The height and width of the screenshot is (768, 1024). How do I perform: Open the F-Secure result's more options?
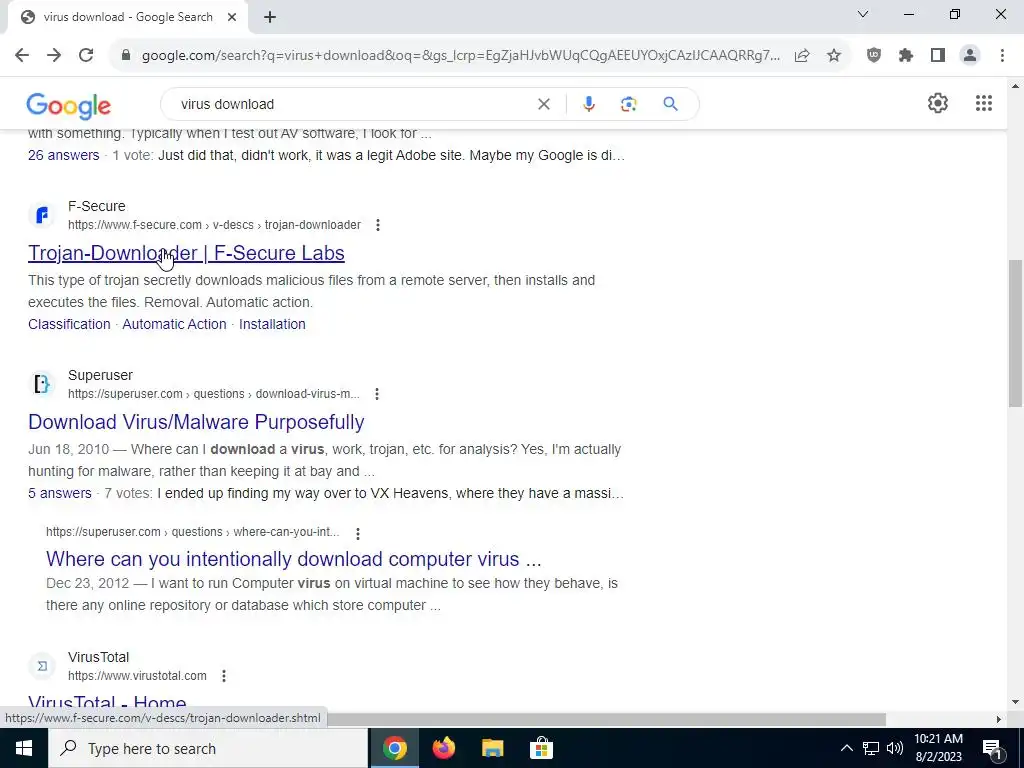[x=377, y=225]
